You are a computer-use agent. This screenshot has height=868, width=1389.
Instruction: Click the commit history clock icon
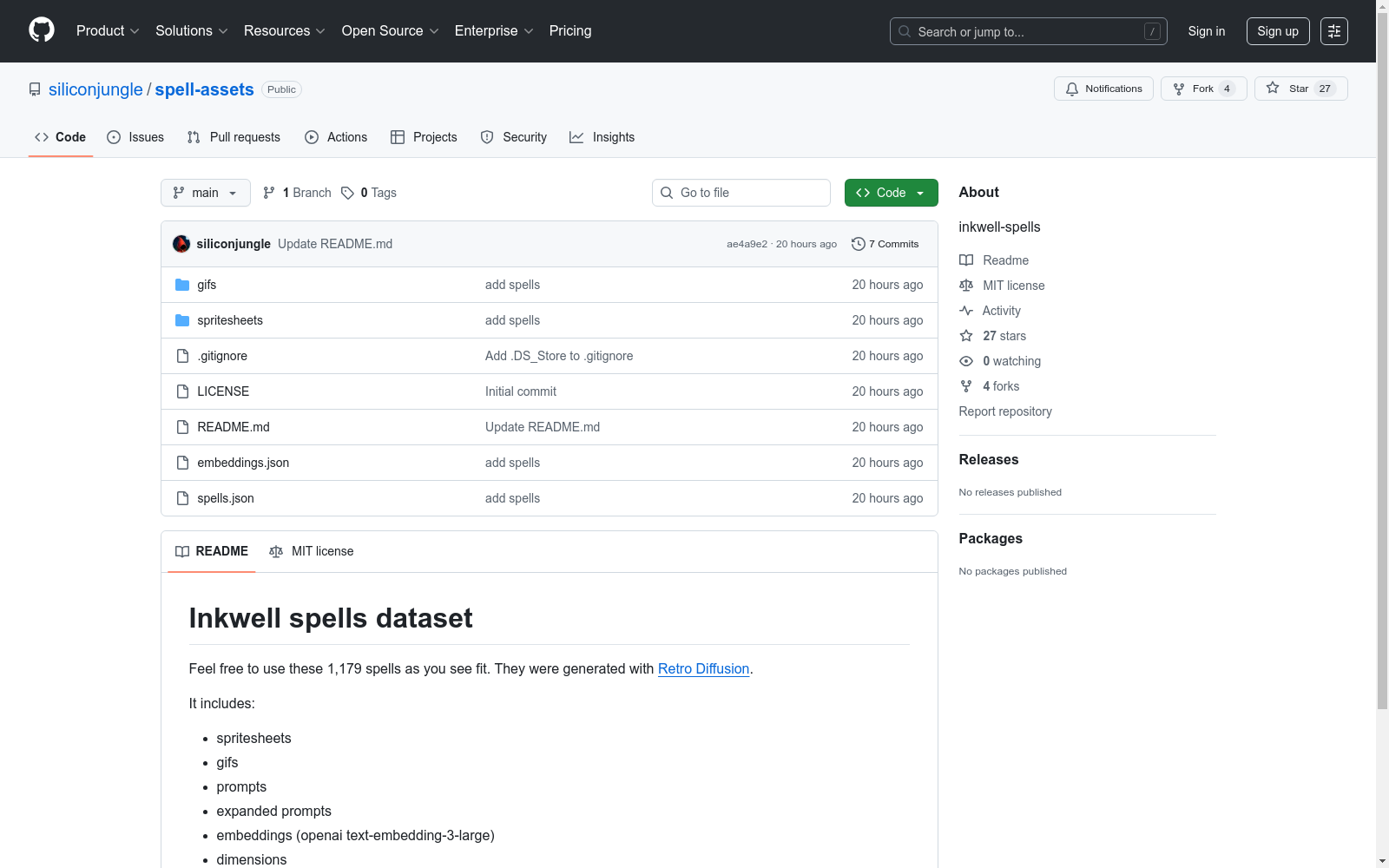(x=859, y=244)
